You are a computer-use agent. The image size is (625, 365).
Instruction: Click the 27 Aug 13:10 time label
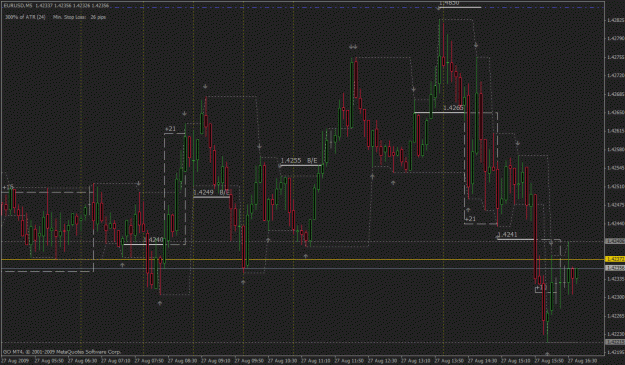click(x=417, y=361)
